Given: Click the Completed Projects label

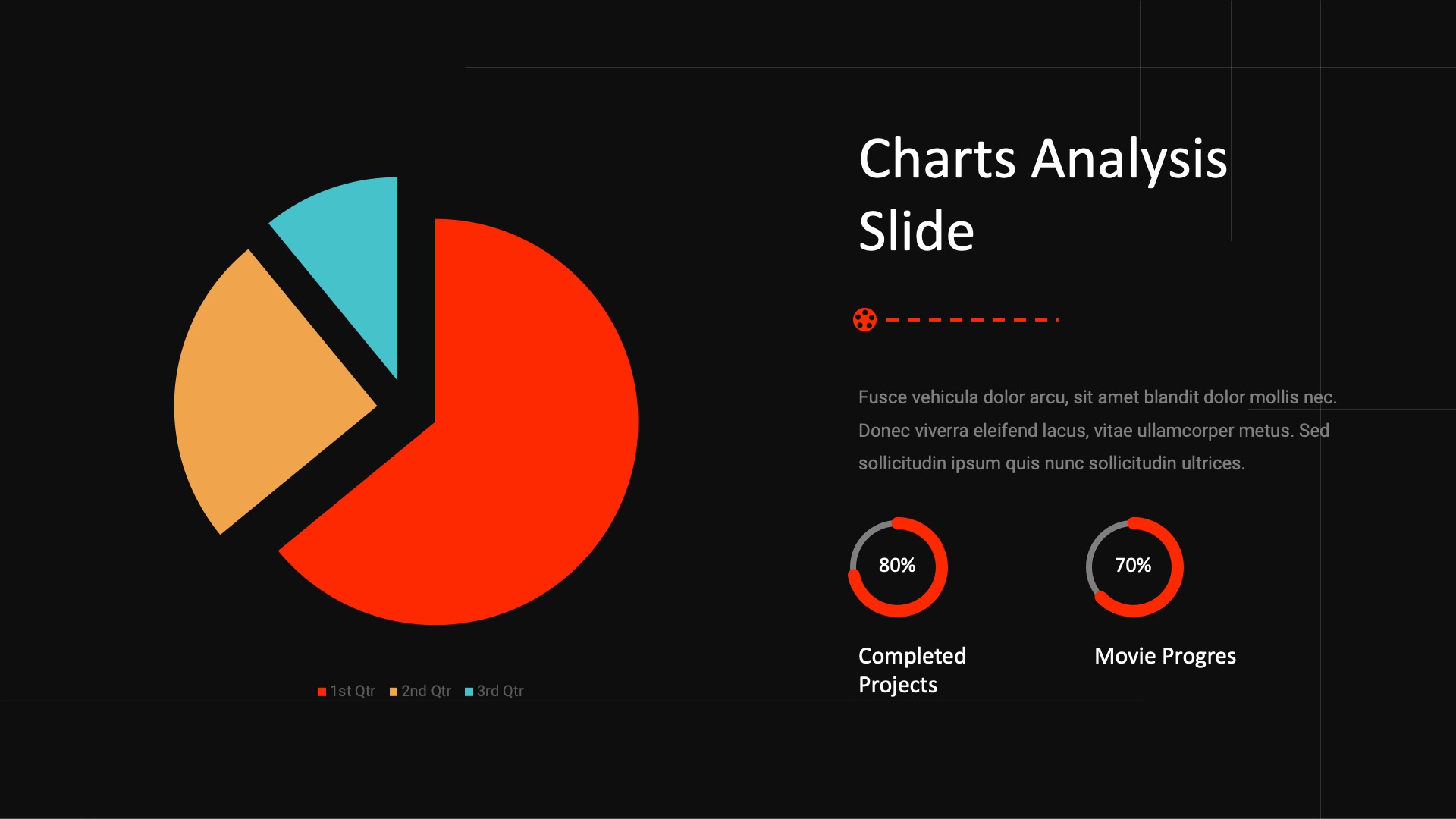Looking at the screenshot, I should pyautogui.click(x=912, y=670).
